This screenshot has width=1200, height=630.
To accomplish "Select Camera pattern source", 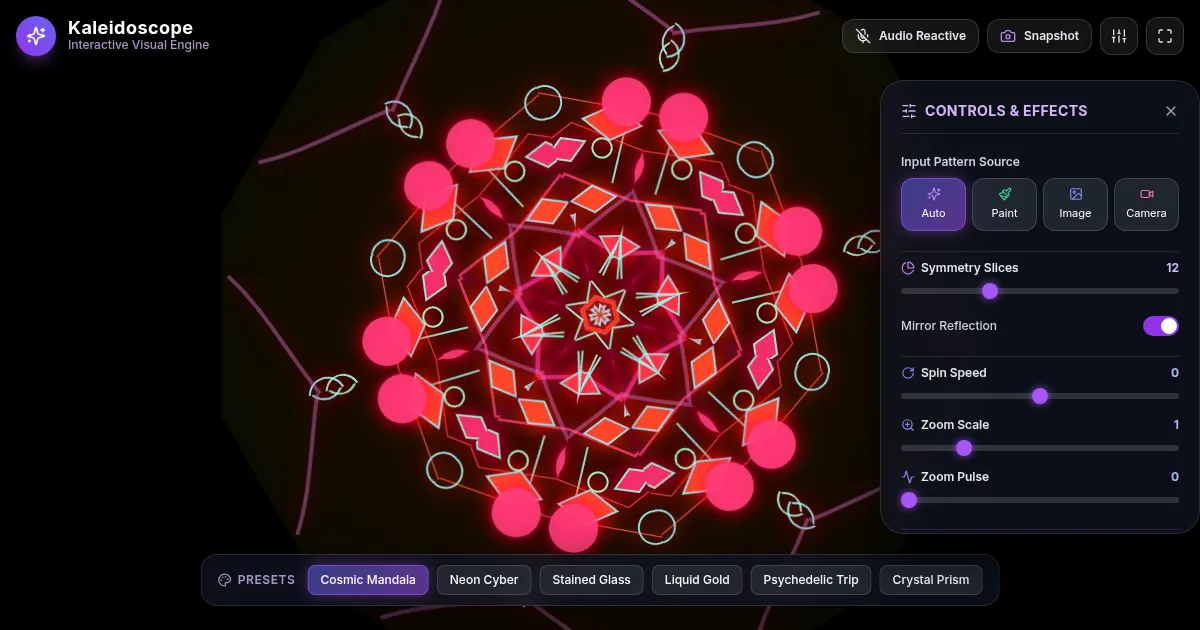I will click(x=1146, y=204).
